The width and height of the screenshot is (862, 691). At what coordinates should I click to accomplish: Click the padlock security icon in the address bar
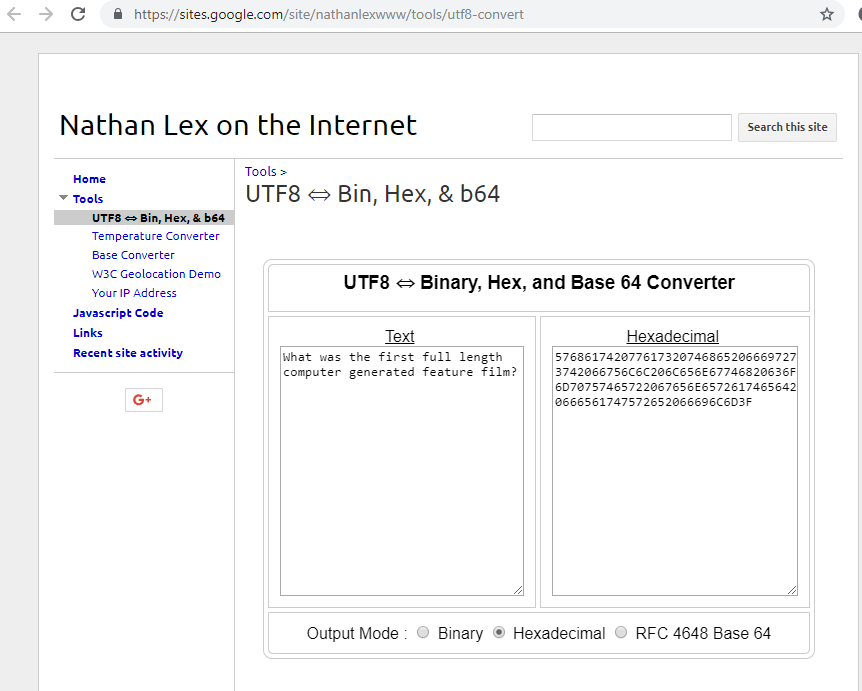117,15
